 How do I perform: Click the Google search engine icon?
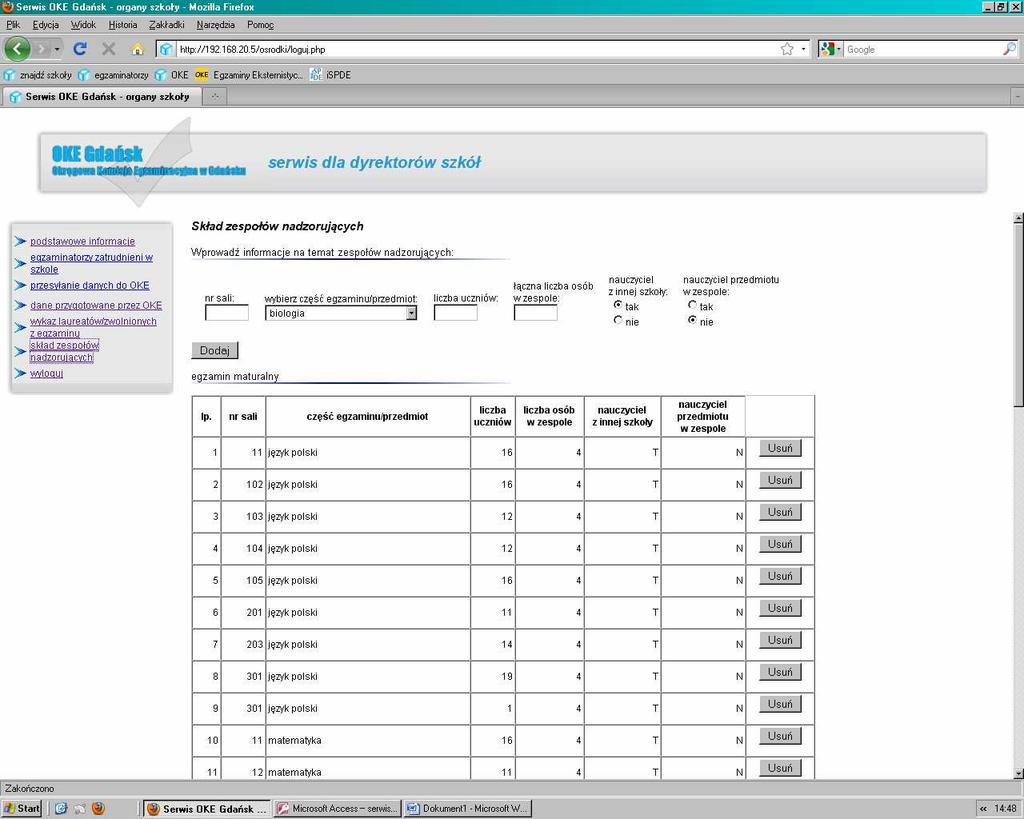[x=827, y=49]
